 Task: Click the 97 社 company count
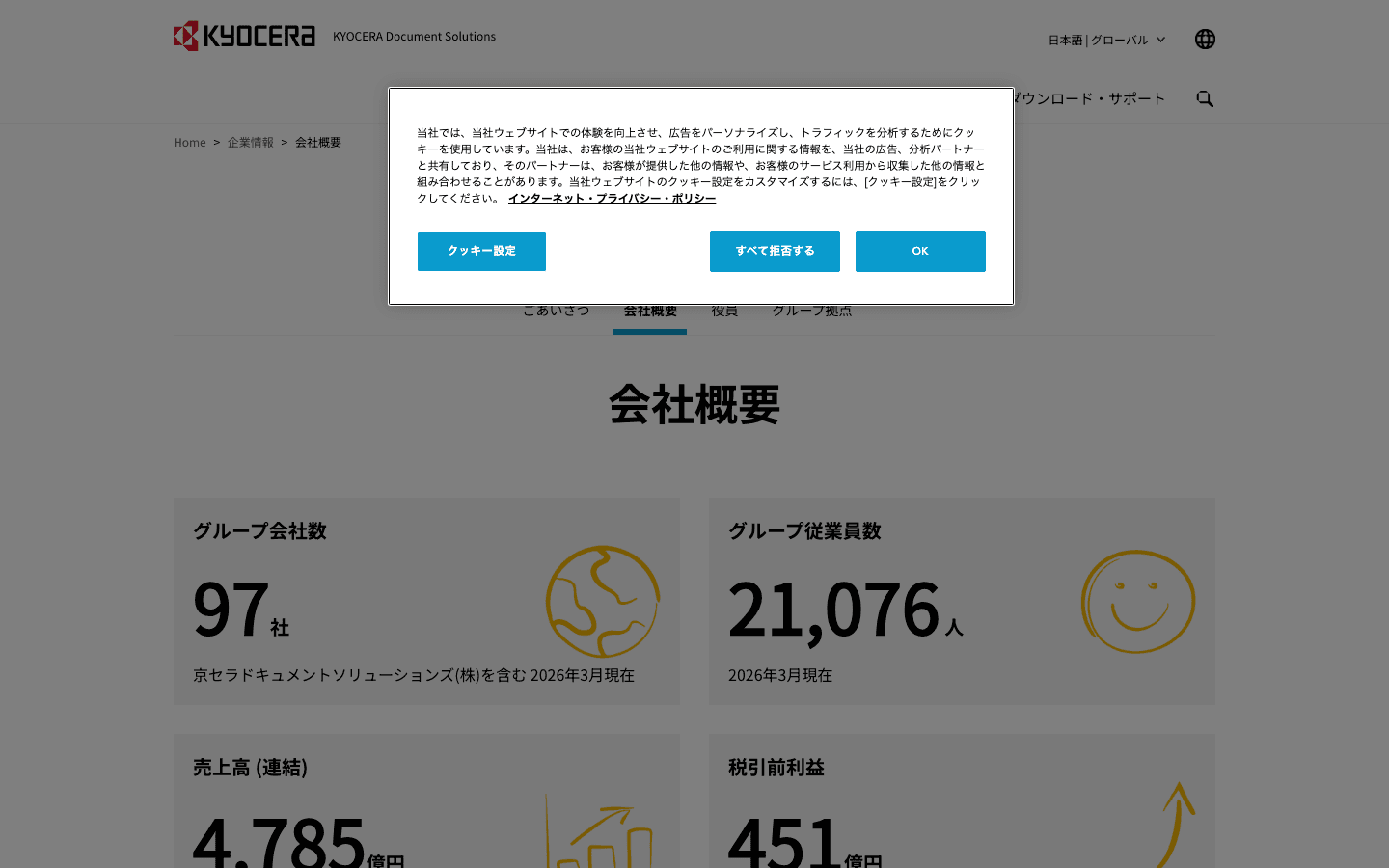coord(241,610)
